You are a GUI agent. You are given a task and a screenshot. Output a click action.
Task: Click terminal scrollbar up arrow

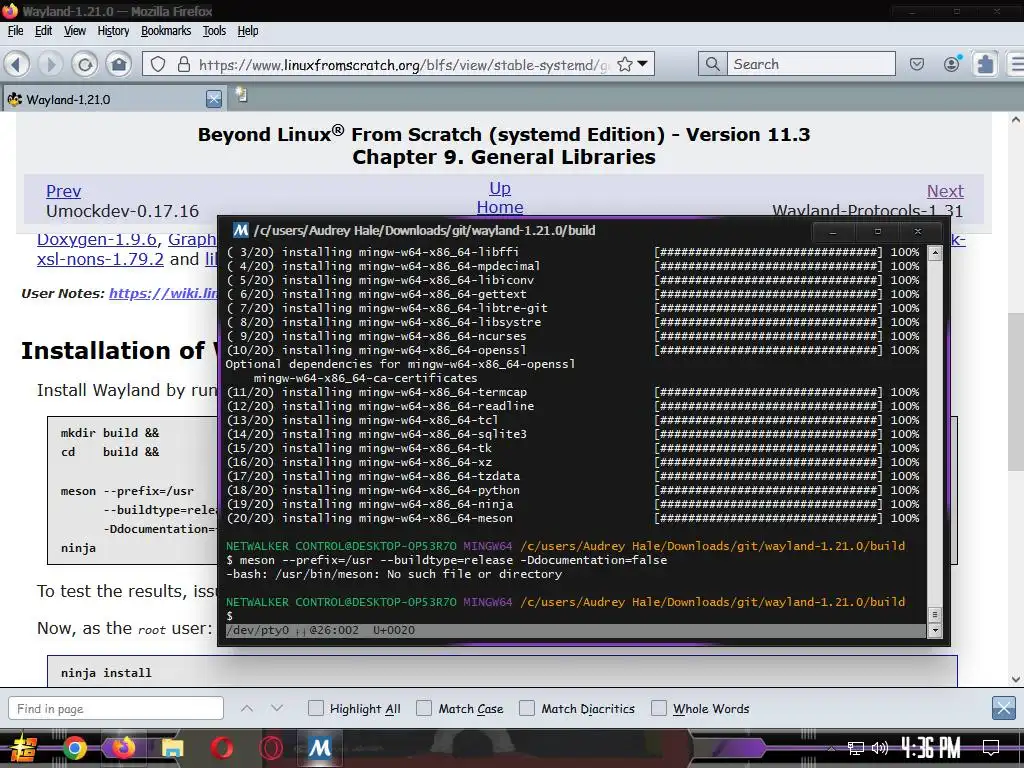(935, 253)
